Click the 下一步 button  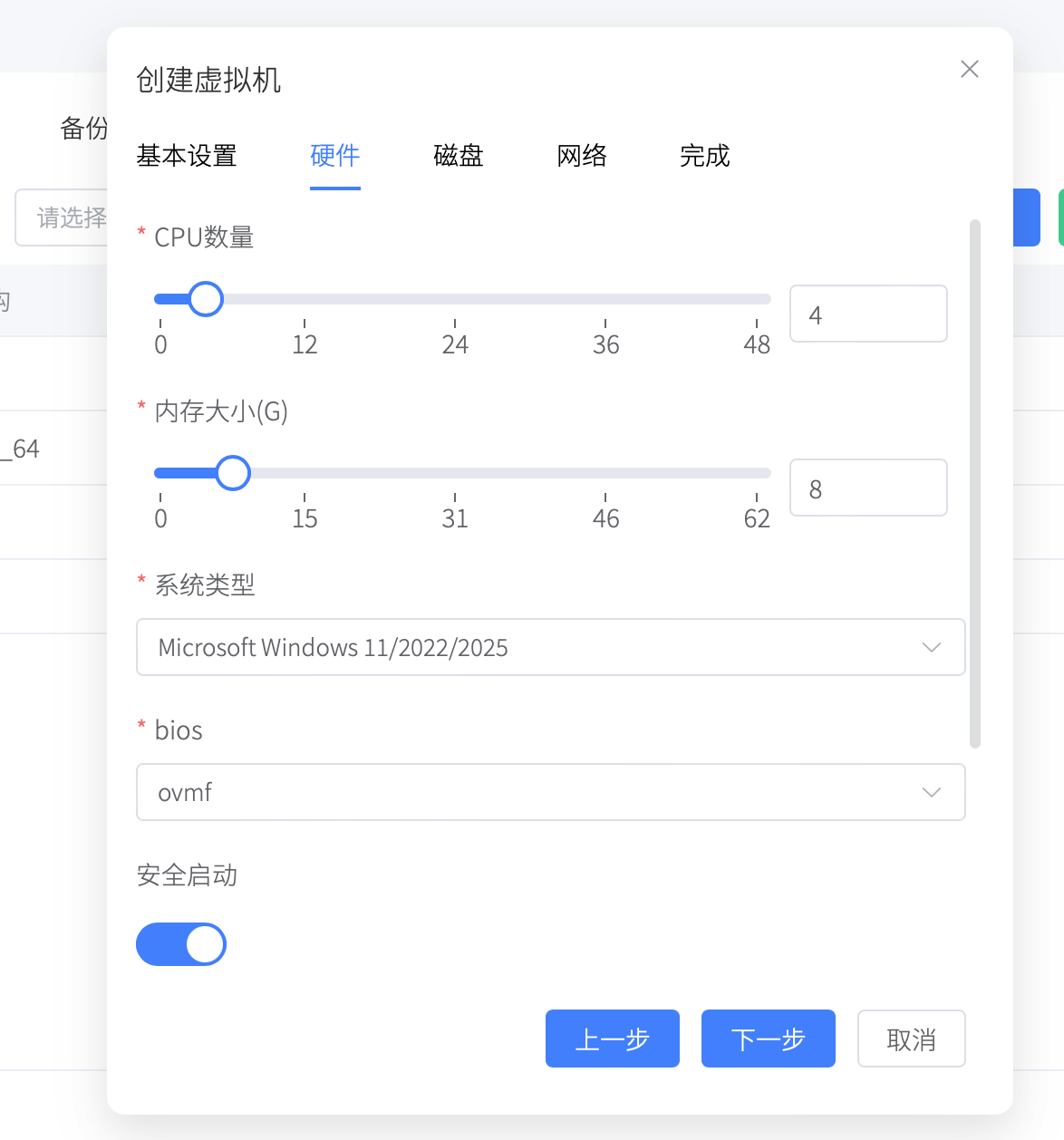tap(768, 1039)
